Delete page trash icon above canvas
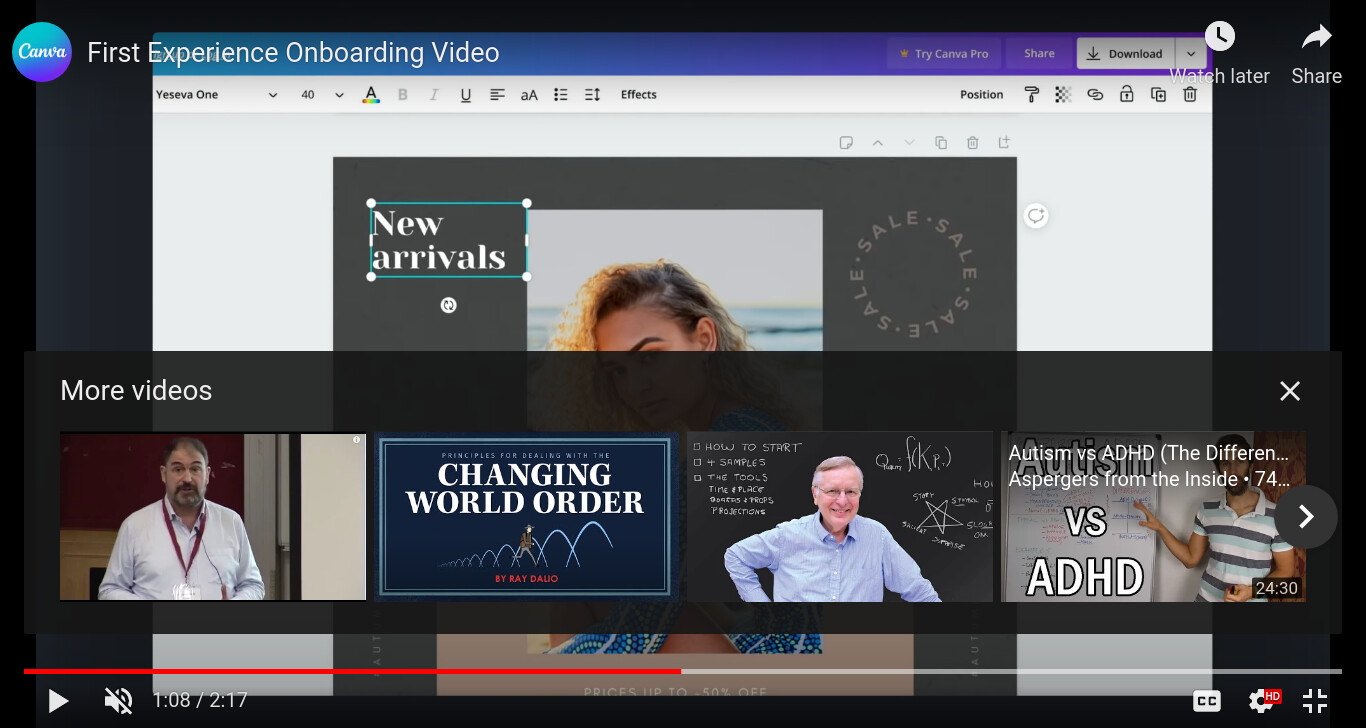Viewport: 1366px width, 728px height. [972, 143]
